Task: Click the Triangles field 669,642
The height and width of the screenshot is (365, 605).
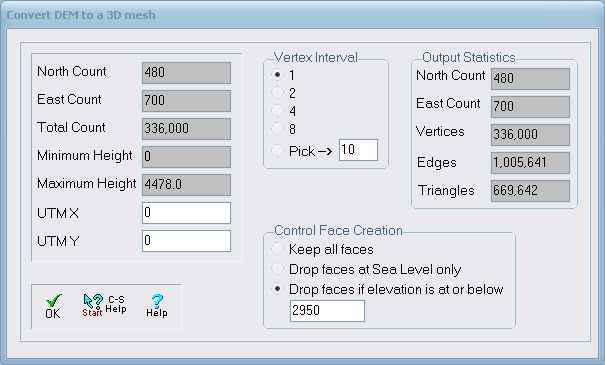Action: pos(530,191)
